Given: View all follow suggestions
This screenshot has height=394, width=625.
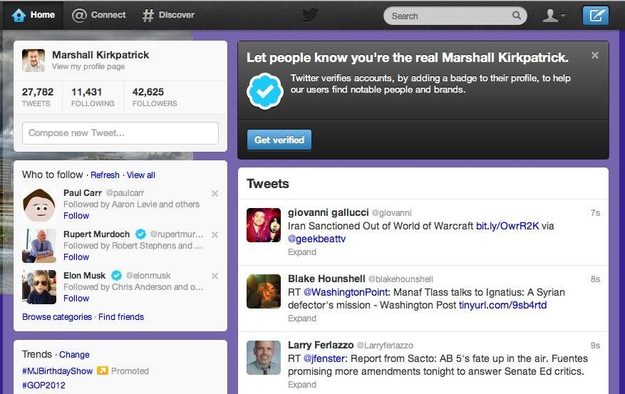Looking at the screenshot, I should click(141, 175).
